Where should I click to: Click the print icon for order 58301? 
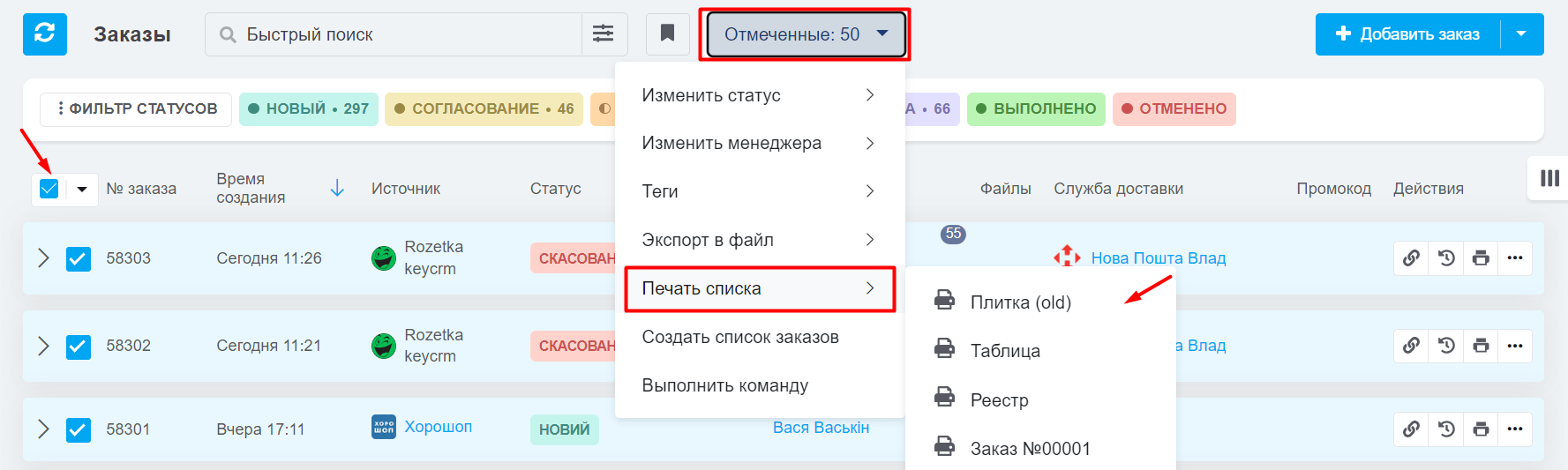(1481, 429)
